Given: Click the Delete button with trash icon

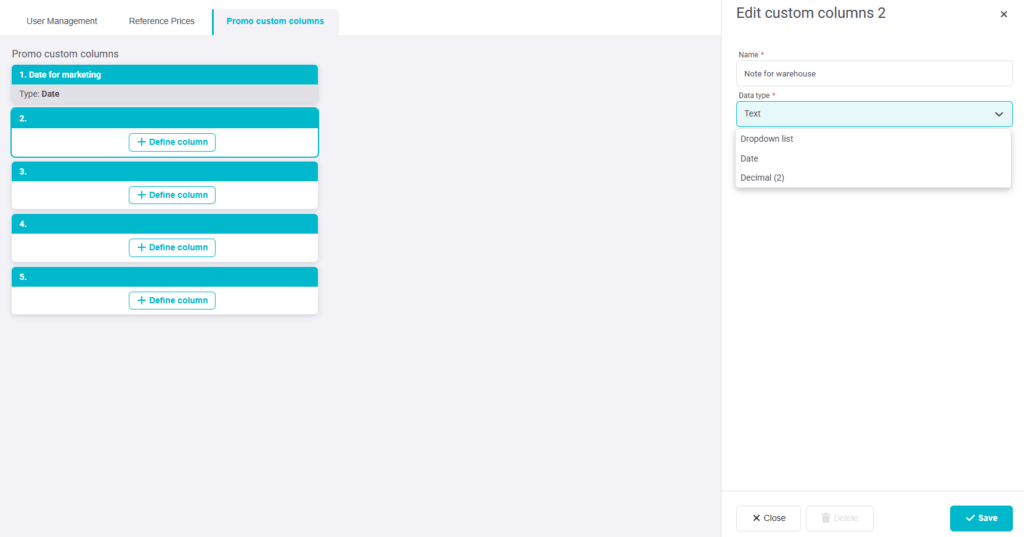Looking at the screenshot, I should coord(839,518).
